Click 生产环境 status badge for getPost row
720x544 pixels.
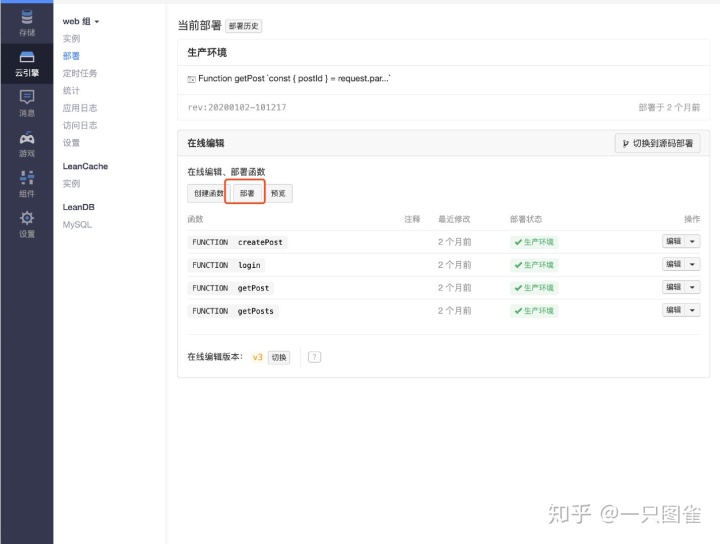coord(534,288)
